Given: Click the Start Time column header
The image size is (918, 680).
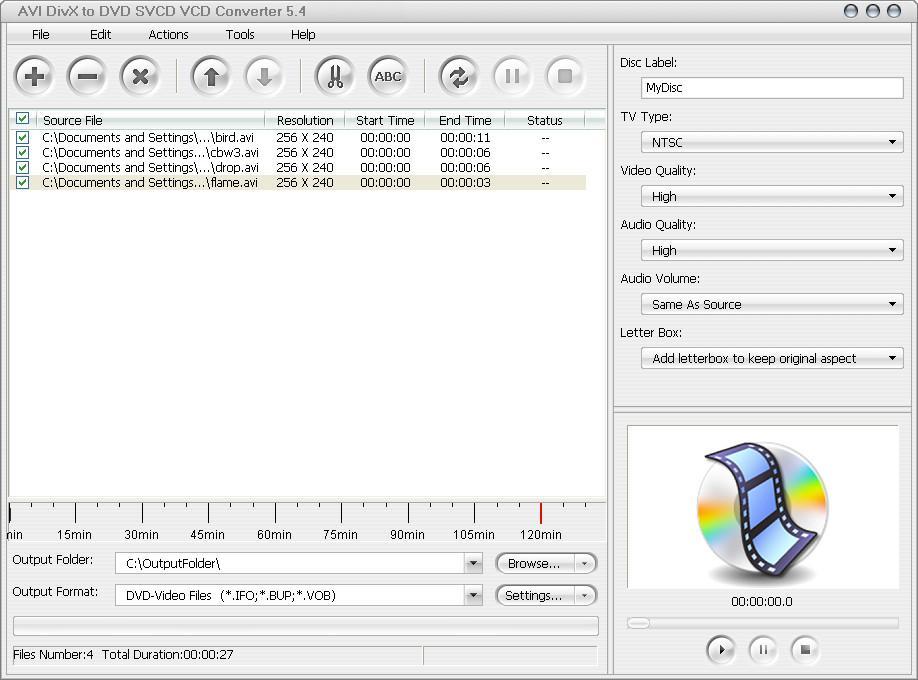Looking at the screenshot, I should (x=385, y=120).
